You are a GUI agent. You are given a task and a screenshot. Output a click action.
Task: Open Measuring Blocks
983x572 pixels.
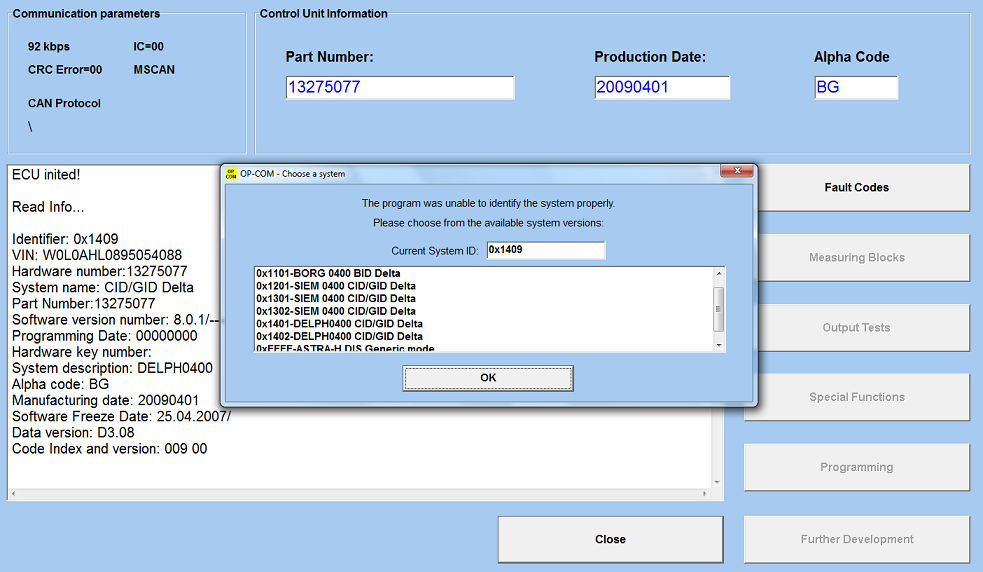click(856, 258)
